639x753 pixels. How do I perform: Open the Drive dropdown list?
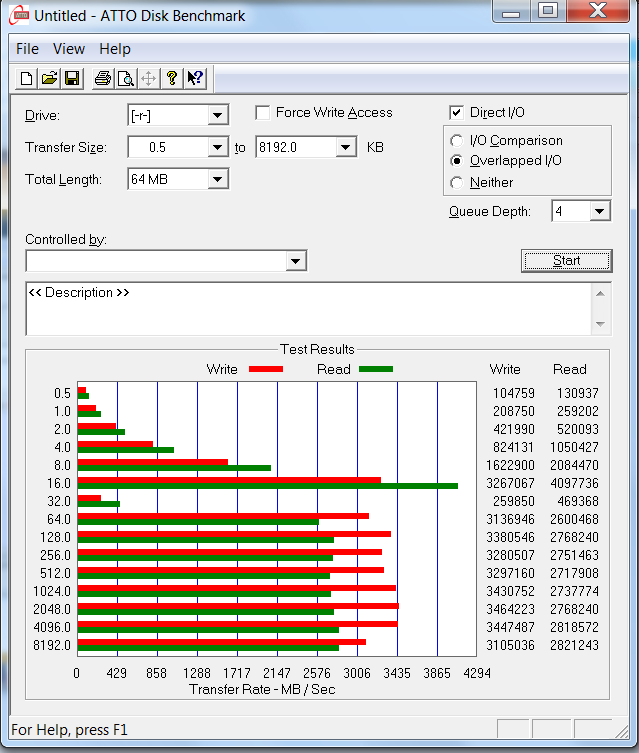click(217, 115)
